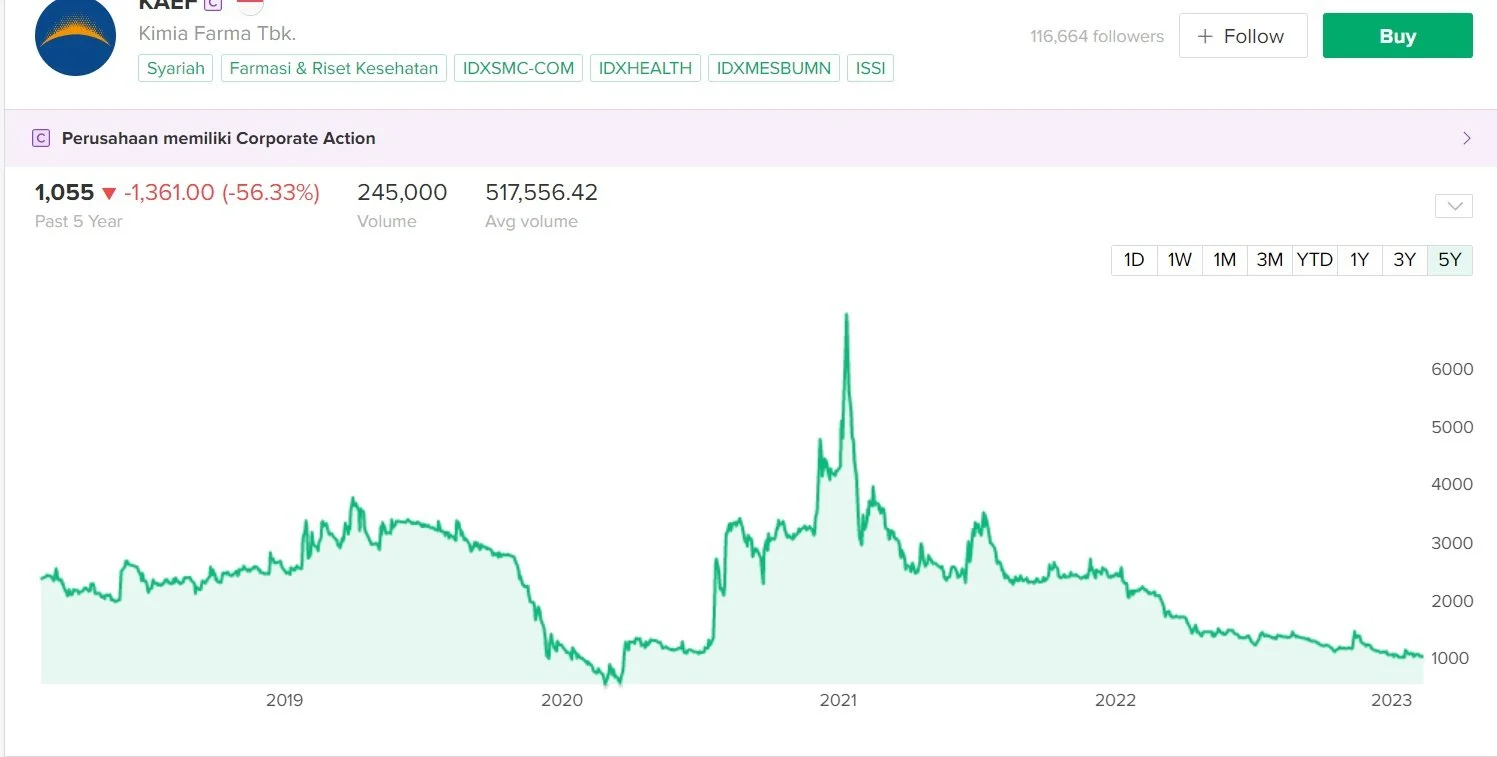Click the 2019 label on the chart x-axis
The height and width of the screenshot is (757, 1497).
[x=284, y=700]
